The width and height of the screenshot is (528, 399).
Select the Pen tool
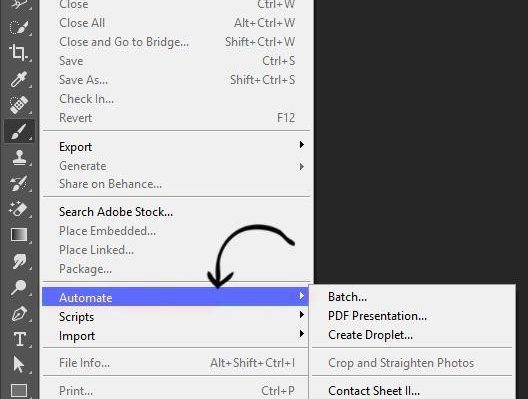(x=19, y=313)
